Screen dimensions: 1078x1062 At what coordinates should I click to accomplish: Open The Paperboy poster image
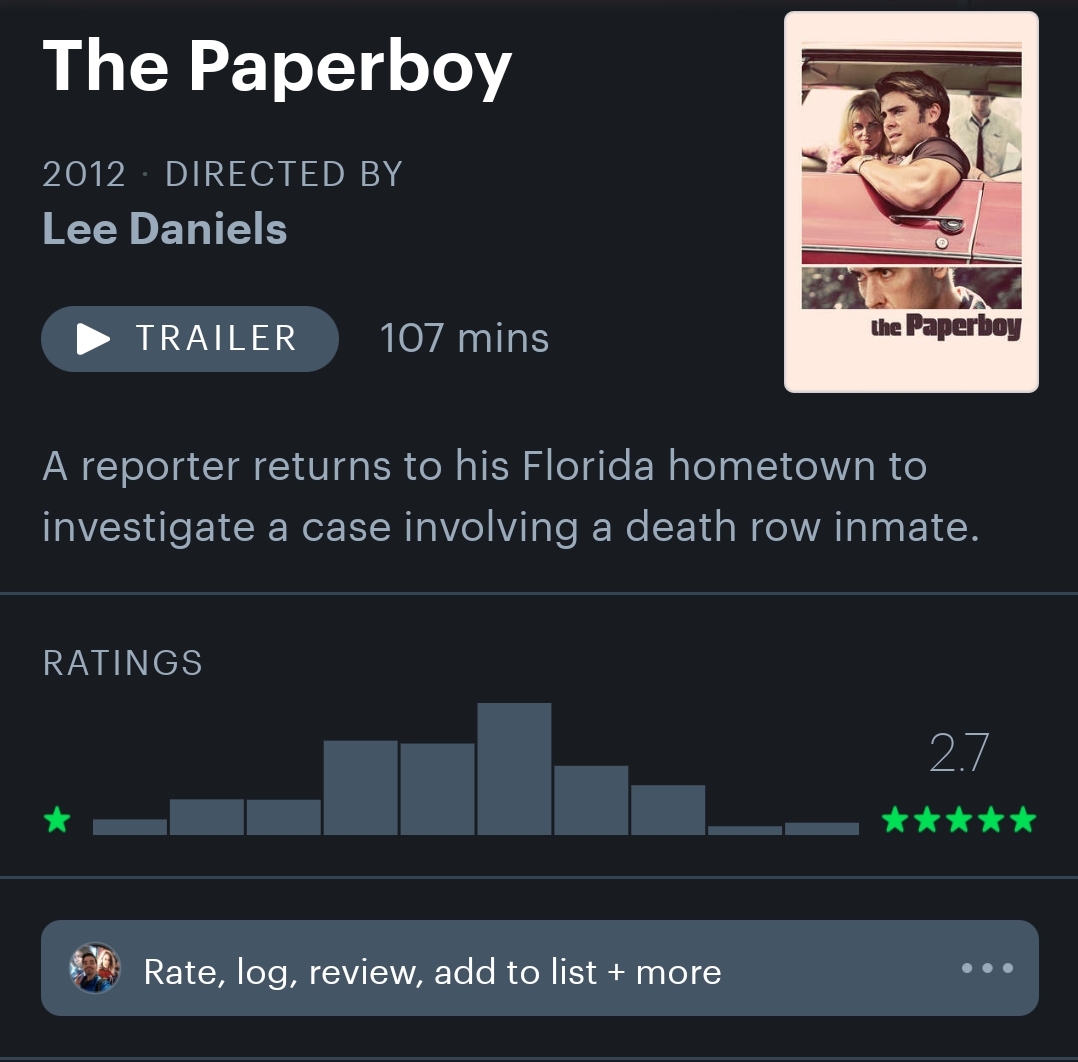pos(911,201)
